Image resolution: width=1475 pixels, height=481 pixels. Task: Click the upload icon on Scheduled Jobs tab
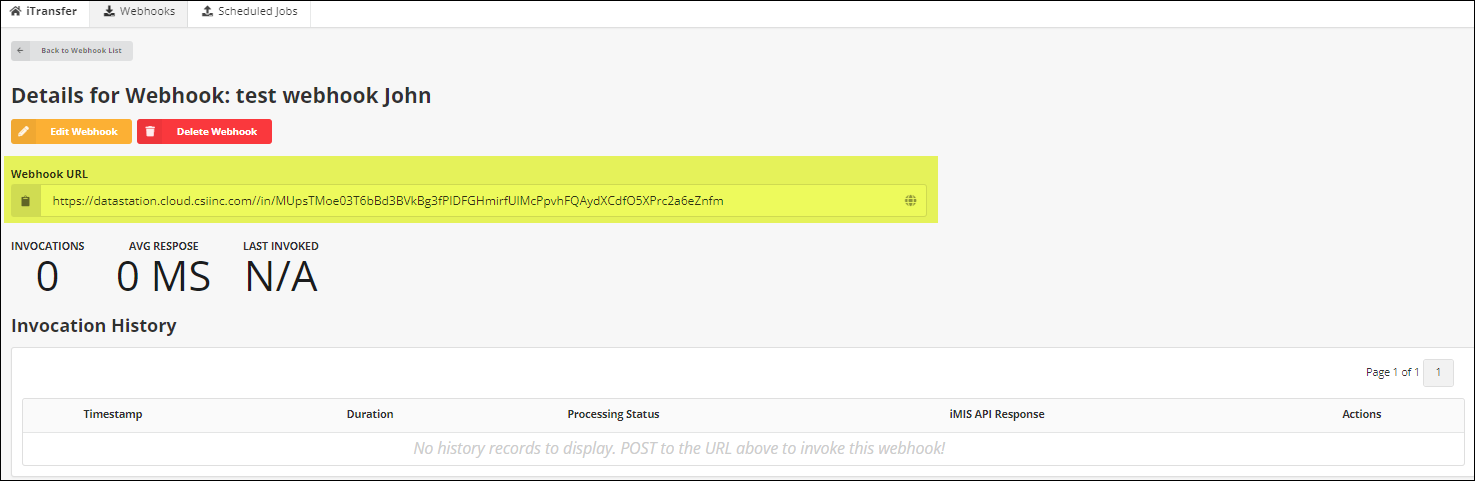coord(207,12)
